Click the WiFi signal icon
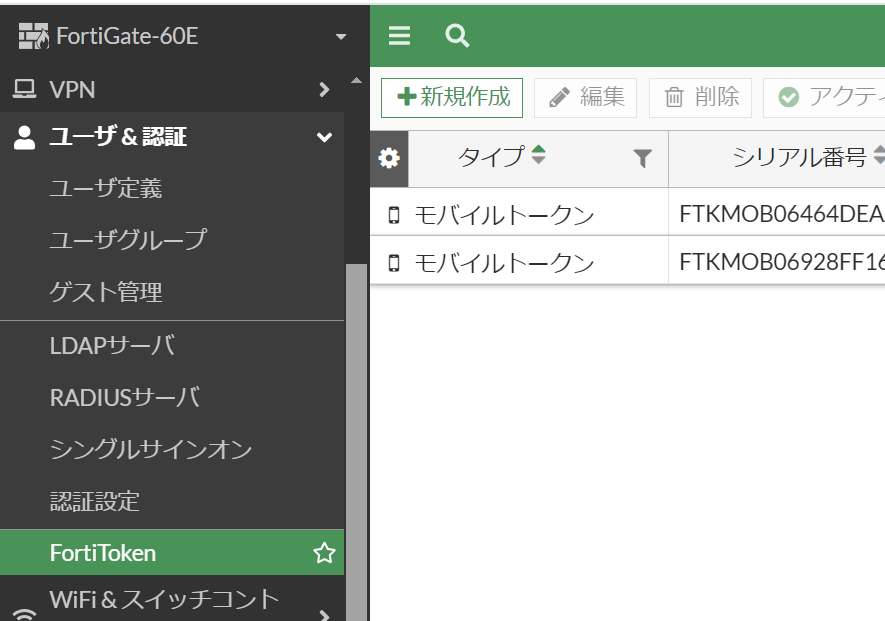 pos(24,615)
